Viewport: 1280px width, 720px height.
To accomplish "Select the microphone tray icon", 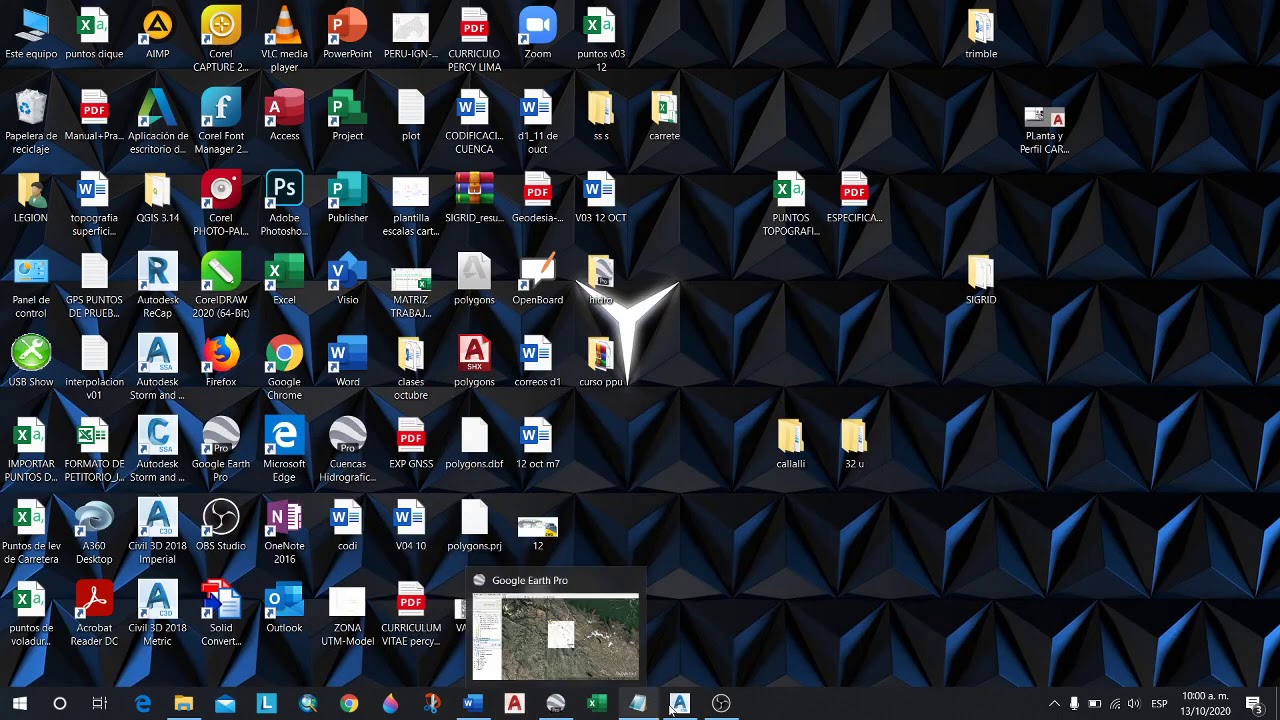I will pyautogui.click(x=1074, y=704).
